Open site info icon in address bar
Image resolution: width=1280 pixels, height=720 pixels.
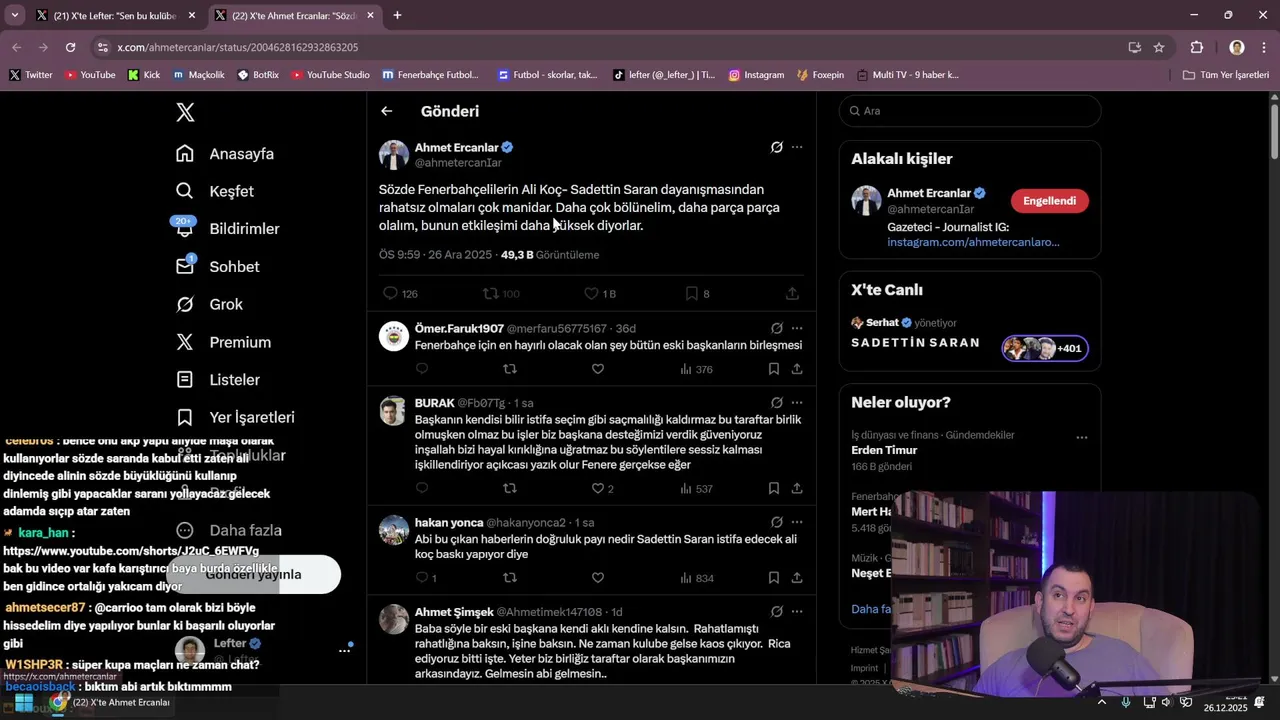click(102, 47)
